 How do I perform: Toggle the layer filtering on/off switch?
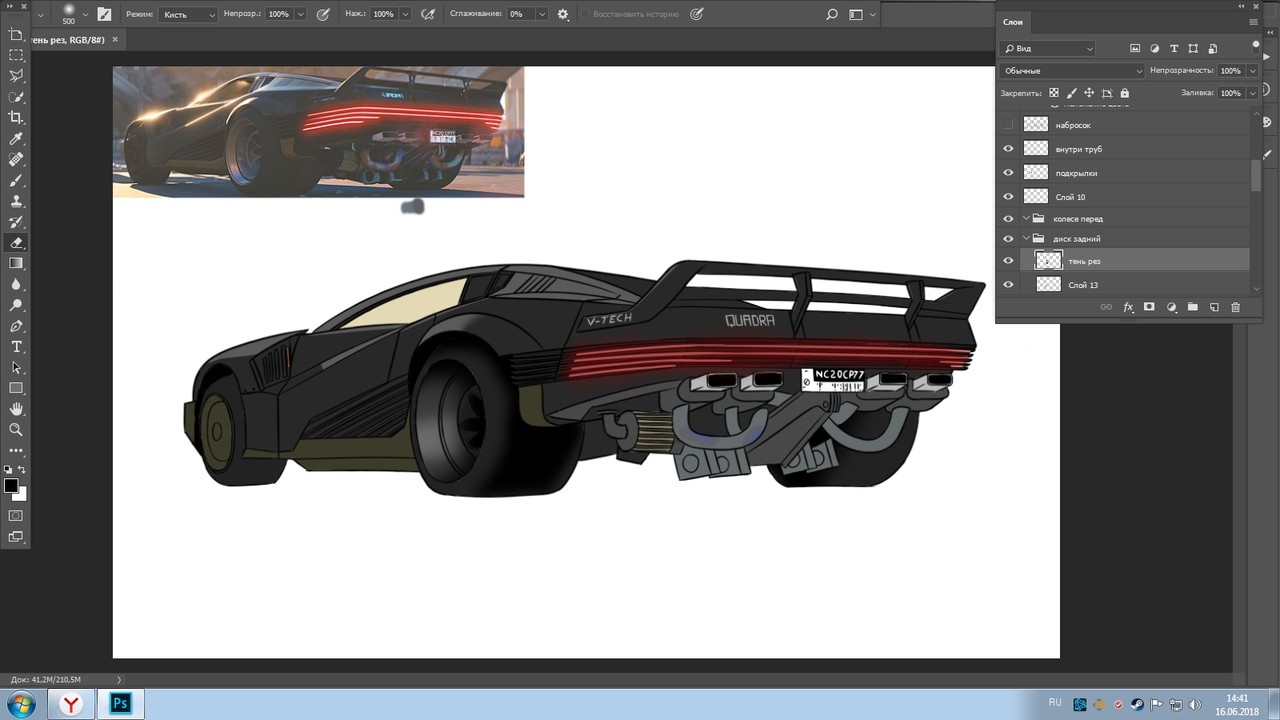click(x=1256, y=47)
